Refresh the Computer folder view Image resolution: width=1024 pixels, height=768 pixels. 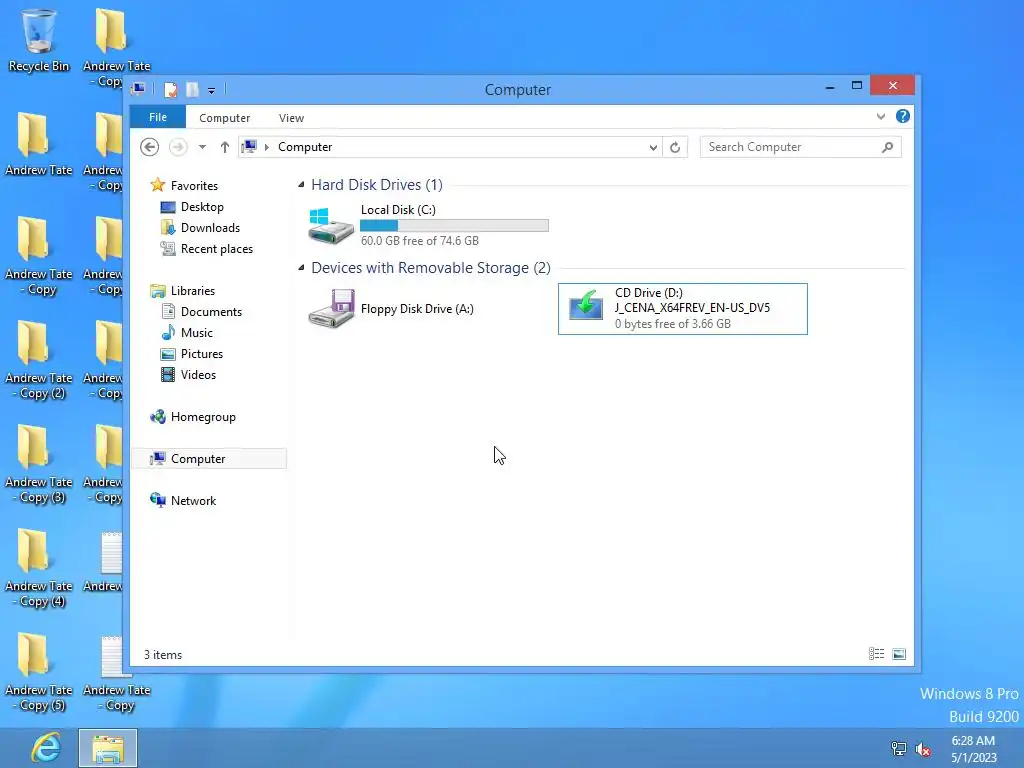coord(675,147)
